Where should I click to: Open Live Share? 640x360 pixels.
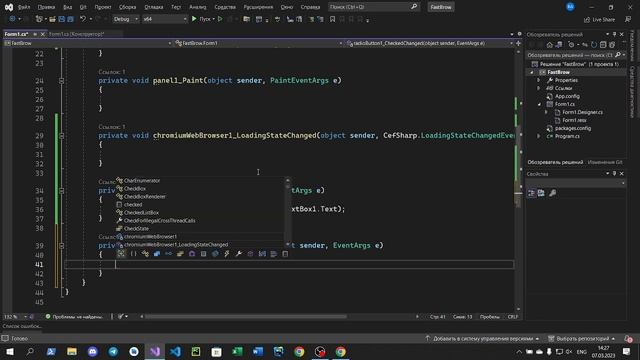[x=600, y=20]
